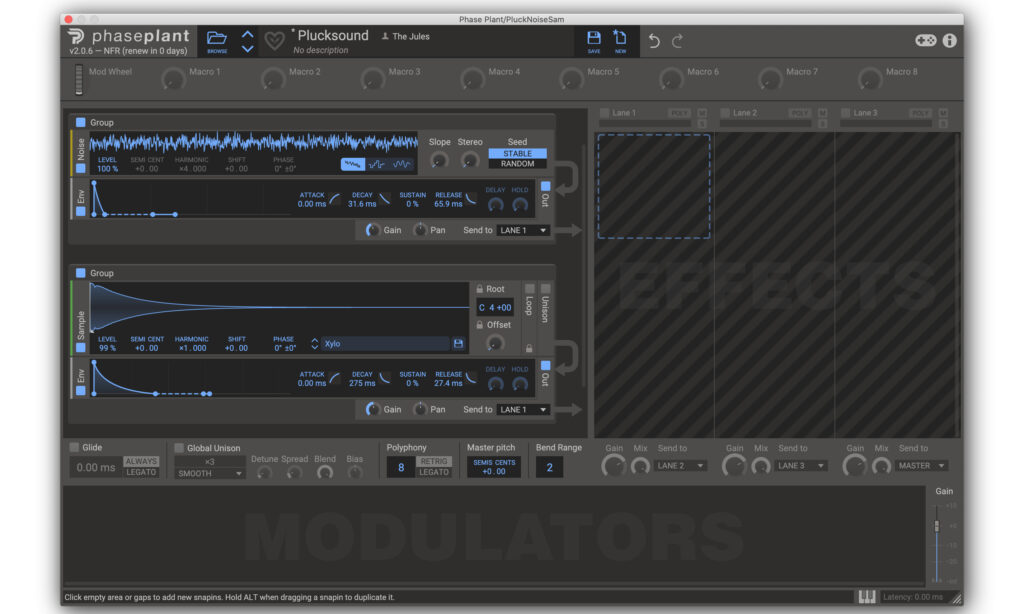Click the sample envelope release curve shape
This screenshot has height=614, width=1024.
[470, 378]
